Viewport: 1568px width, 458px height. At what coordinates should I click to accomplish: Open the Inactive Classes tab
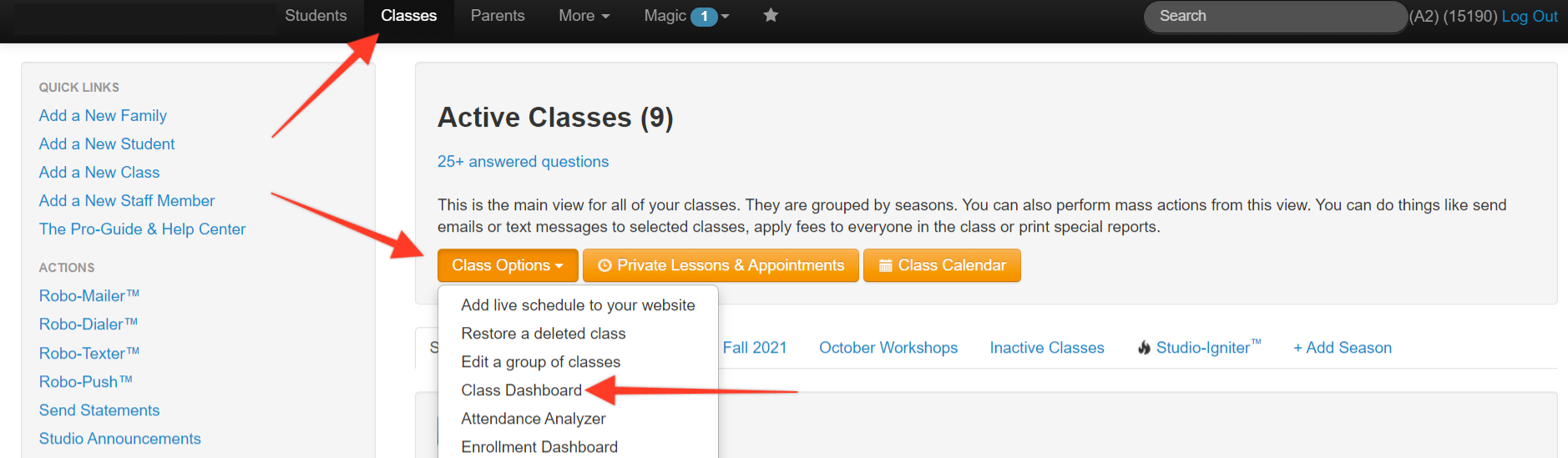1047,348
